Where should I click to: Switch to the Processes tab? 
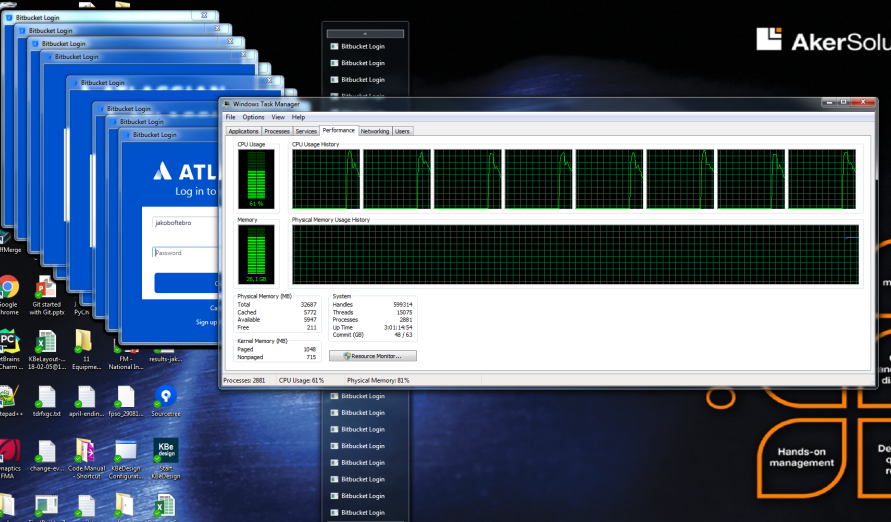tap(277, 131)
